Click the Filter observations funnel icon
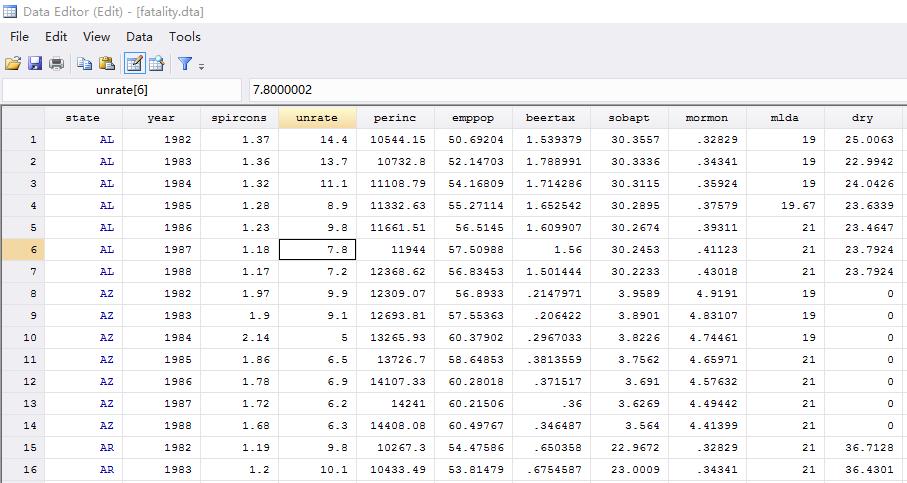 coord(185,64)
